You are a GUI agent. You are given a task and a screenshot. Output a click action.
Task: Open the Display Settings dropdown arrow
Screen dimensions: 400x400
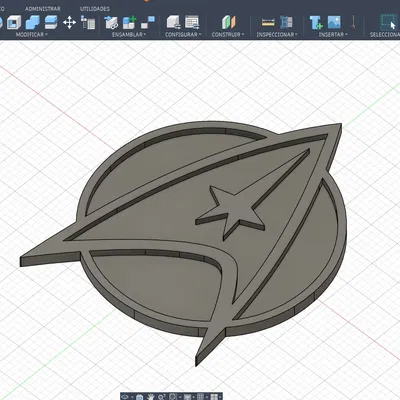tap(193, 397)
